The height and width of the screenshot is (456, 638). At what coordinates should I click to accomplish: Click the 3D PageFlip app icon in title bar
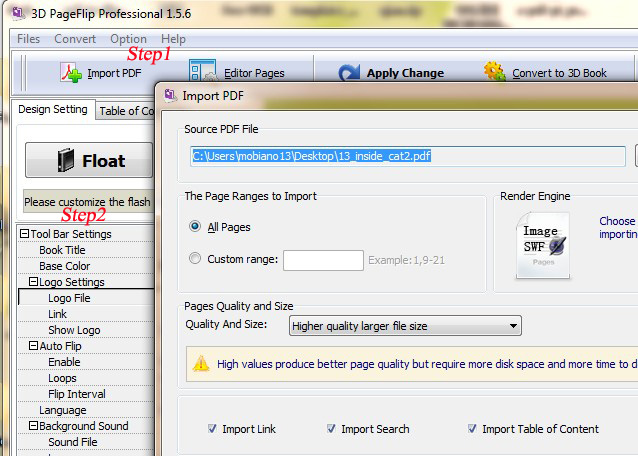point(18,13)
